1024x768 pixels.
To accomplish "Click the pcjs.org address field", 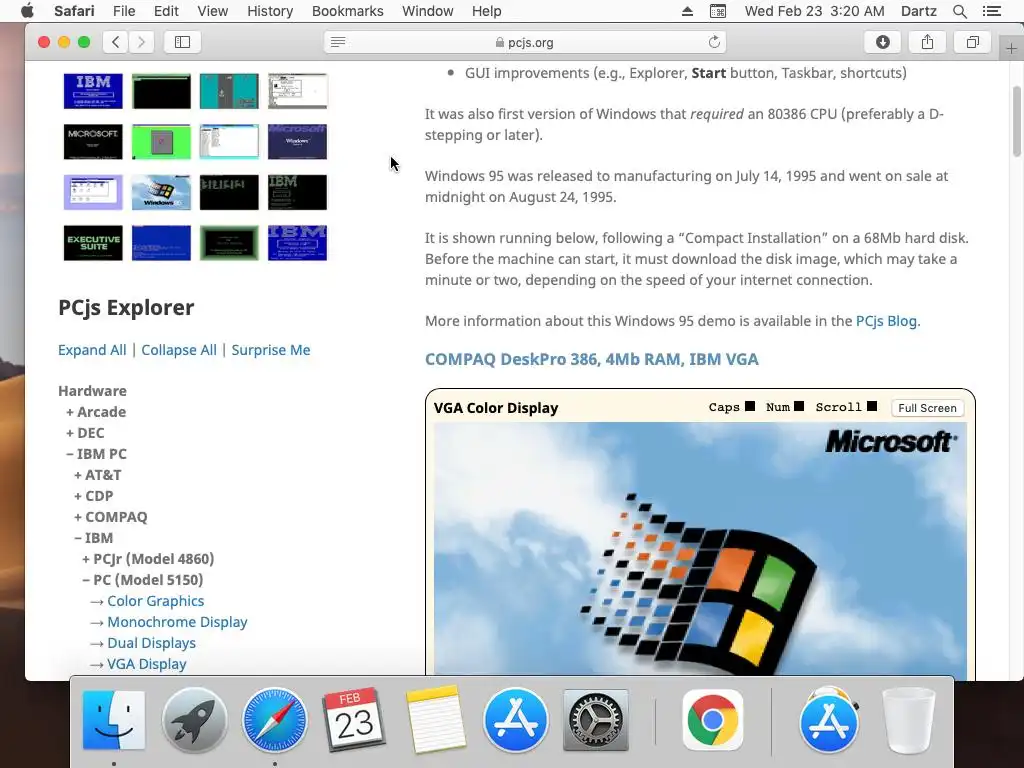I will click(x=524, y=42).
